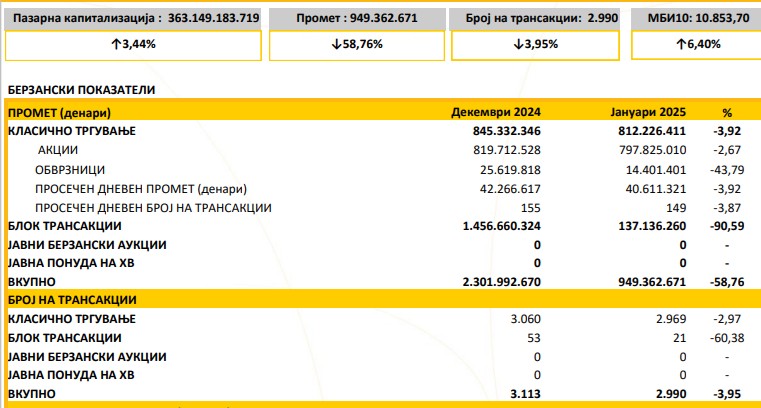The height and width of the screenshot is (408, 761).
Task: Click the БЕРЗАНСКИ ПОКАЗАТЕЛИ heading
Action: click(x=81, y=89)
